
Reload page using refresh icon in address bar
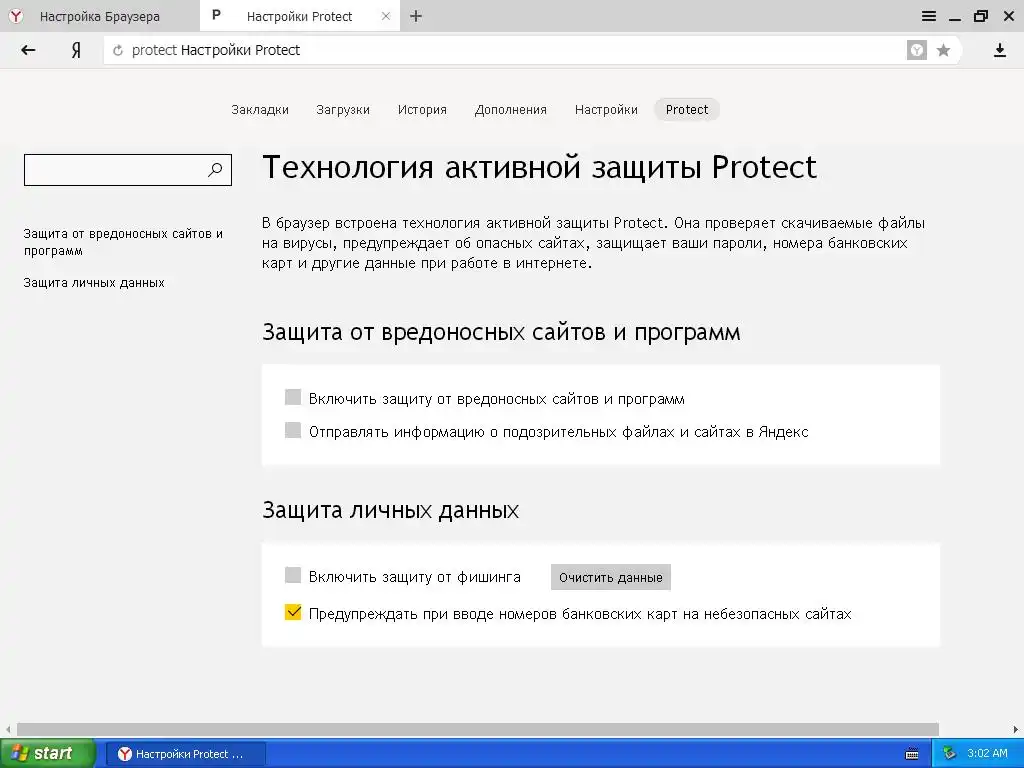[118, 50]
